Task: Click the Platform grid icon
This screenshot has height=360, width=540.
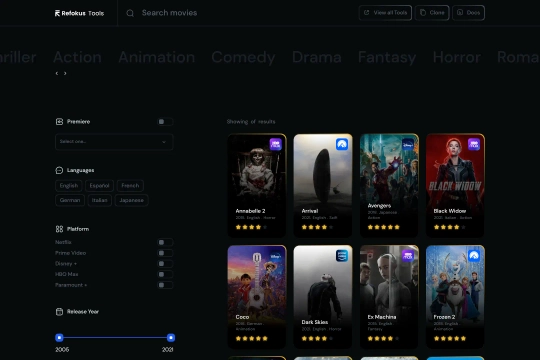Action: 59,229
